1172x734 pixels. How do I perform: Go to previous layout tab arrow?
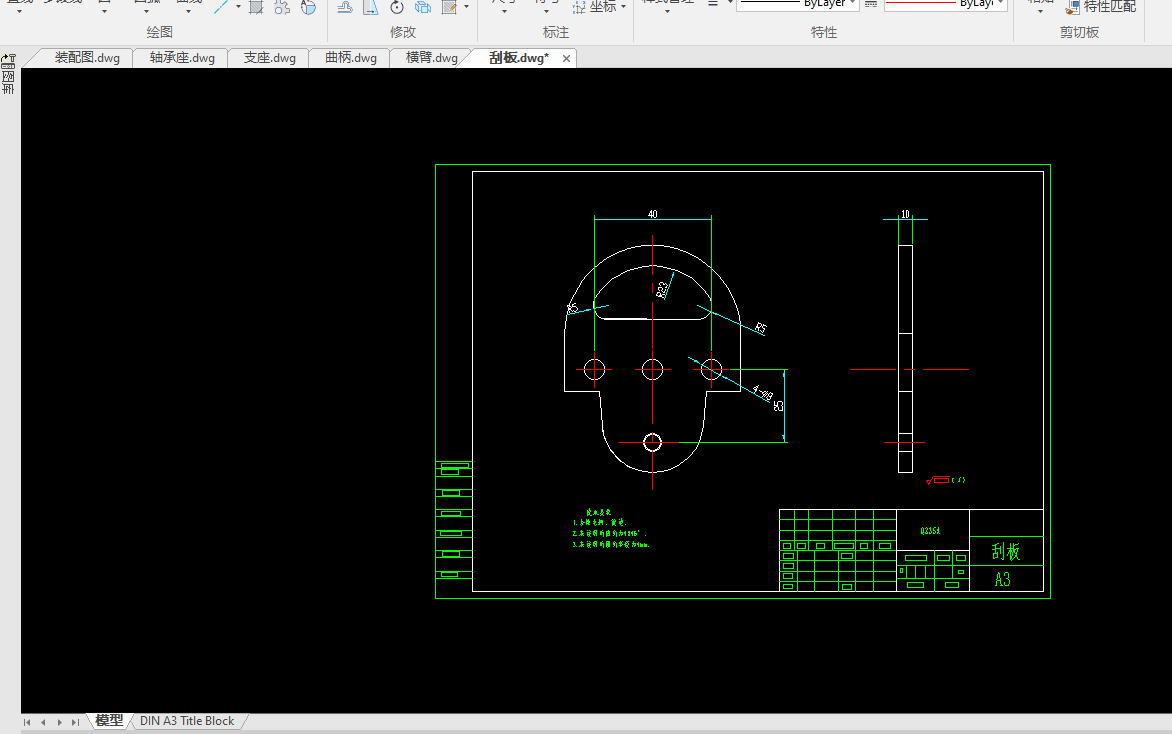[43, 722]
